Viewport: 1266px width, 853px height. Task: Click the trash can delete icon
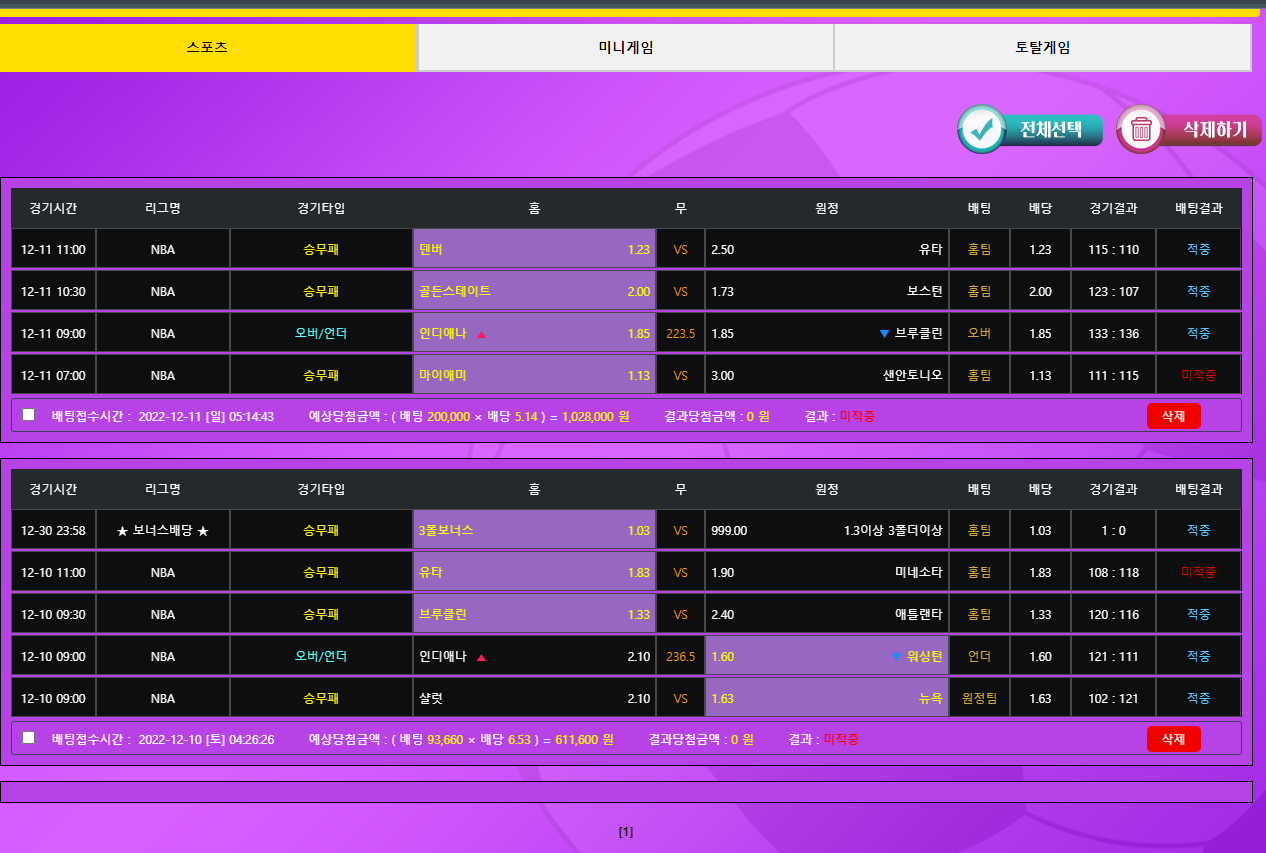pos(1141,129)
